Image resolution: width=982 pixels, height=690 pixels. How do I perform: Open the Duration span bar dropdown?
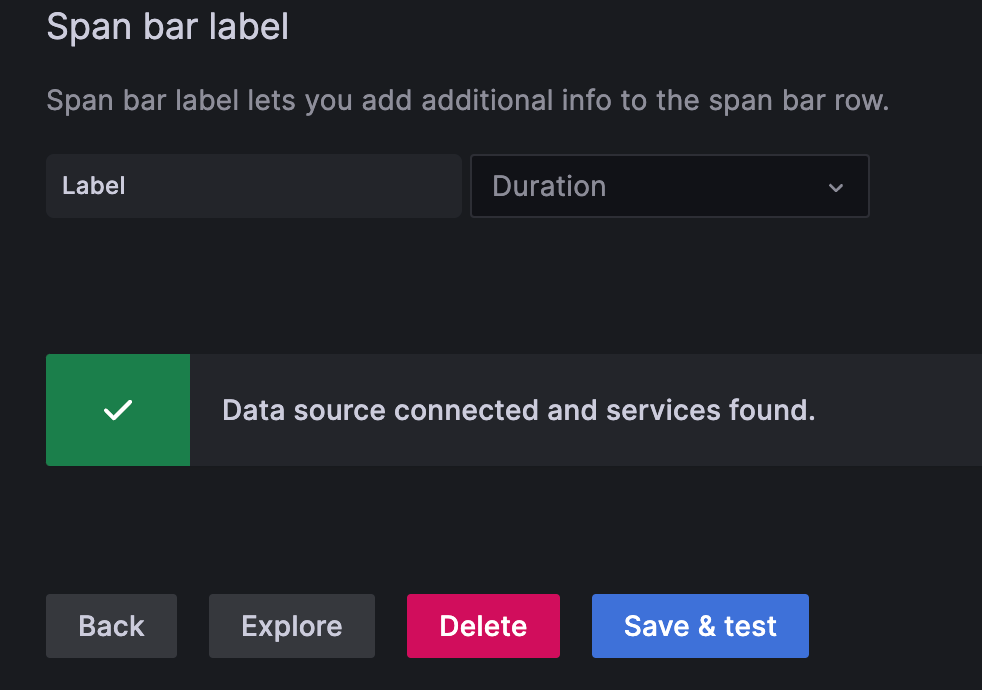[669, 186]
